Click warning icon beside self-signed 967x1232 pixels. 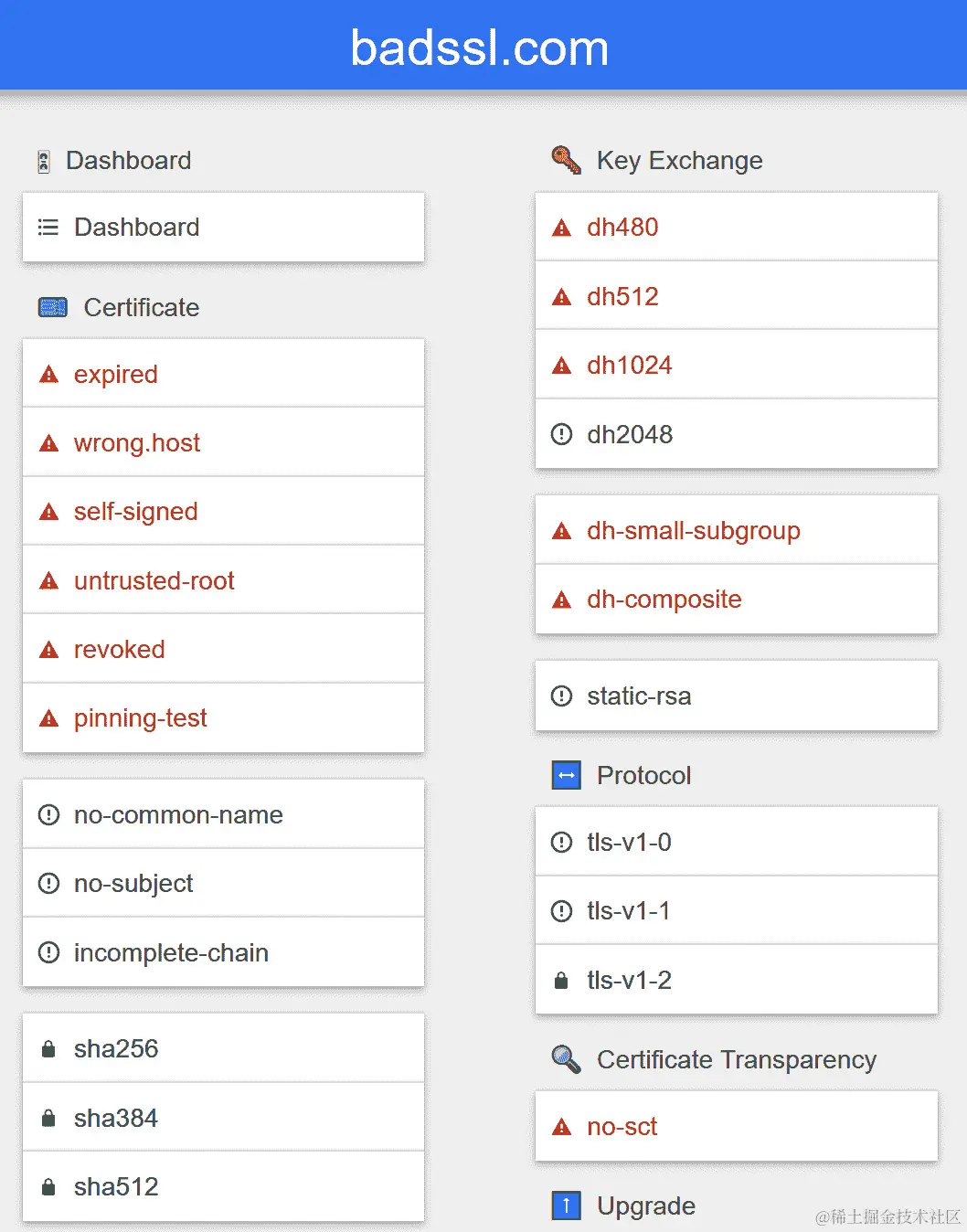tap(49, 512)
